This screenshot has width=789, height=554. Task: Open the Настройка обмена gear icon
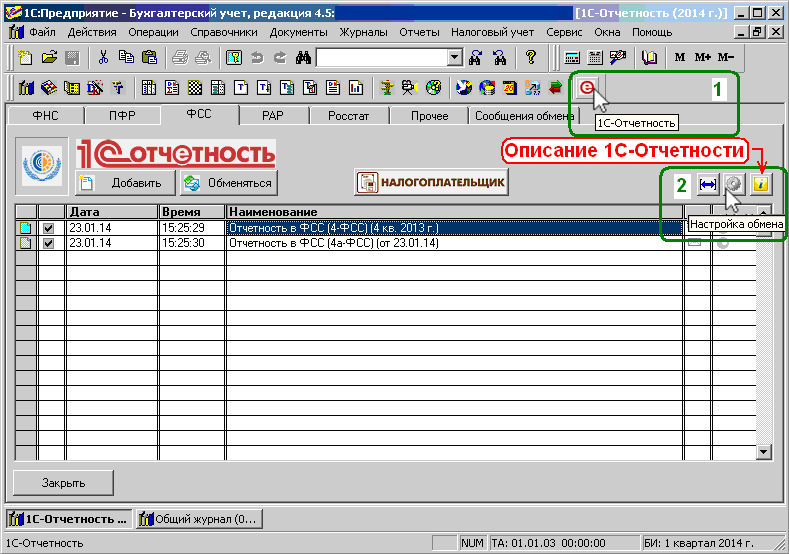coord(735,185)
